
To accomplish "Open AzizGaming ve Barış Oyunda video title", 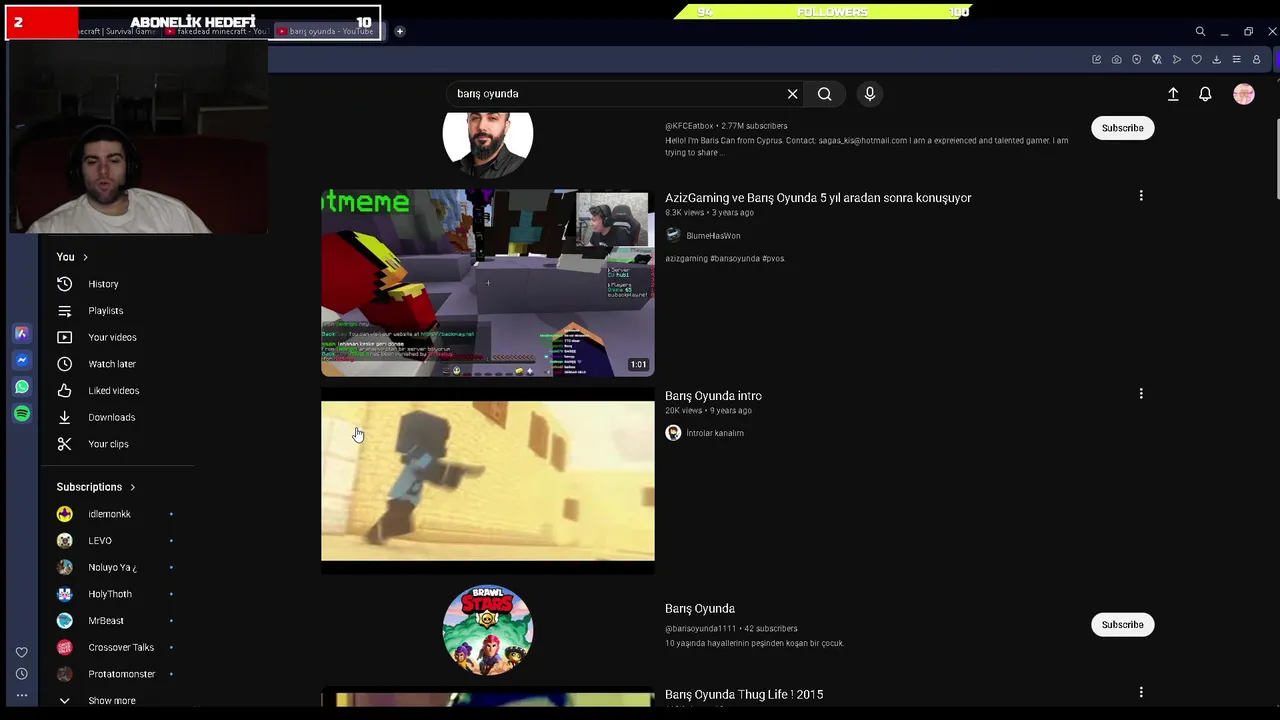I will [818, 198].
